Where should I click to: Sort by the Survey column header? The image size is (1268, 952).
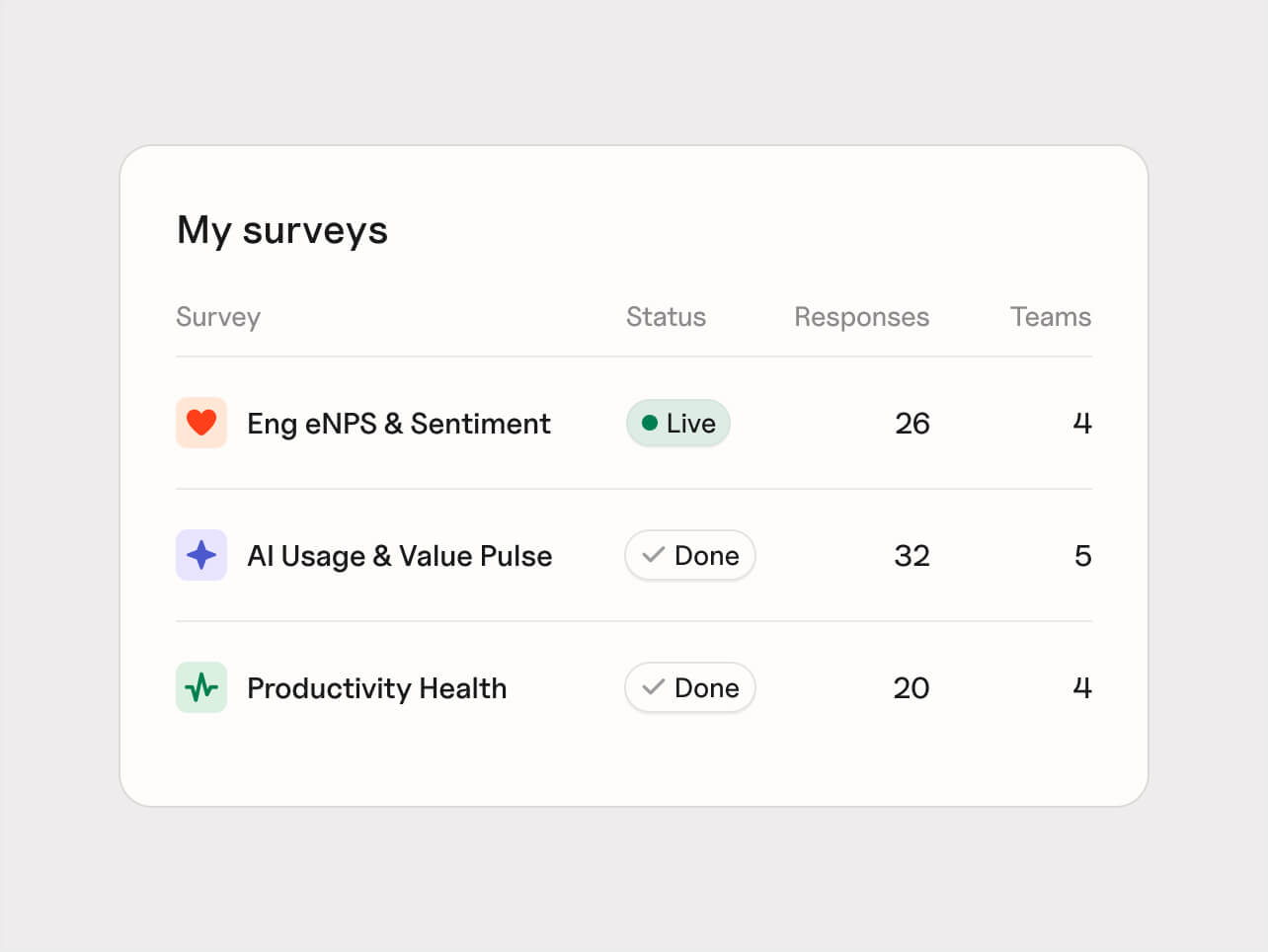click(218, 317)
